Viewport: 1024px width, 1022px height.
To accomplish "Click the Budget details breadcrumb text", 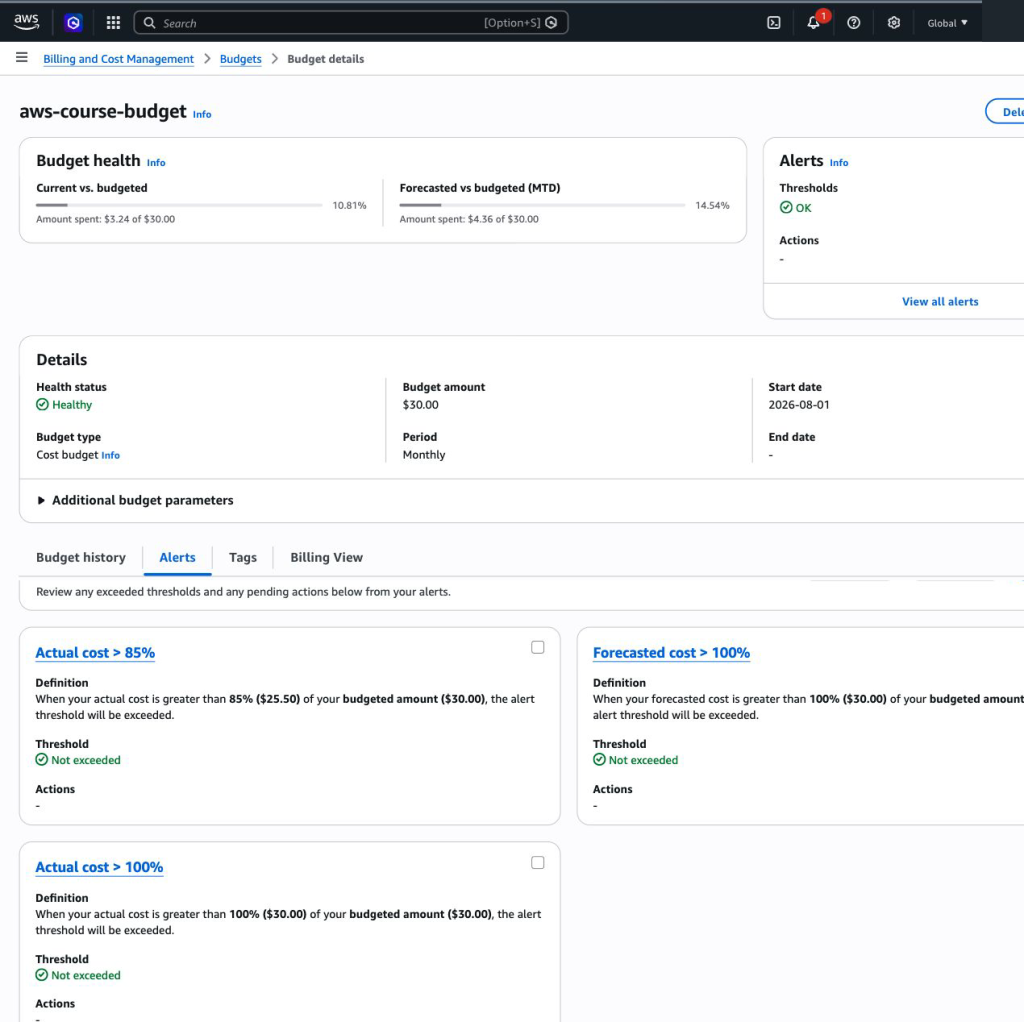I will [x=326, y=59].
